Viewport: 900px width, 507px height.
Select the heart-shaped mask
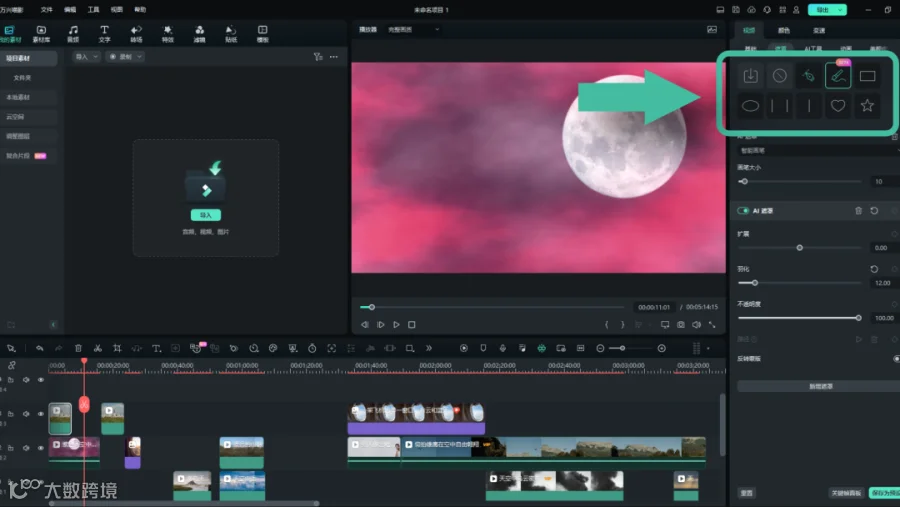838,106
